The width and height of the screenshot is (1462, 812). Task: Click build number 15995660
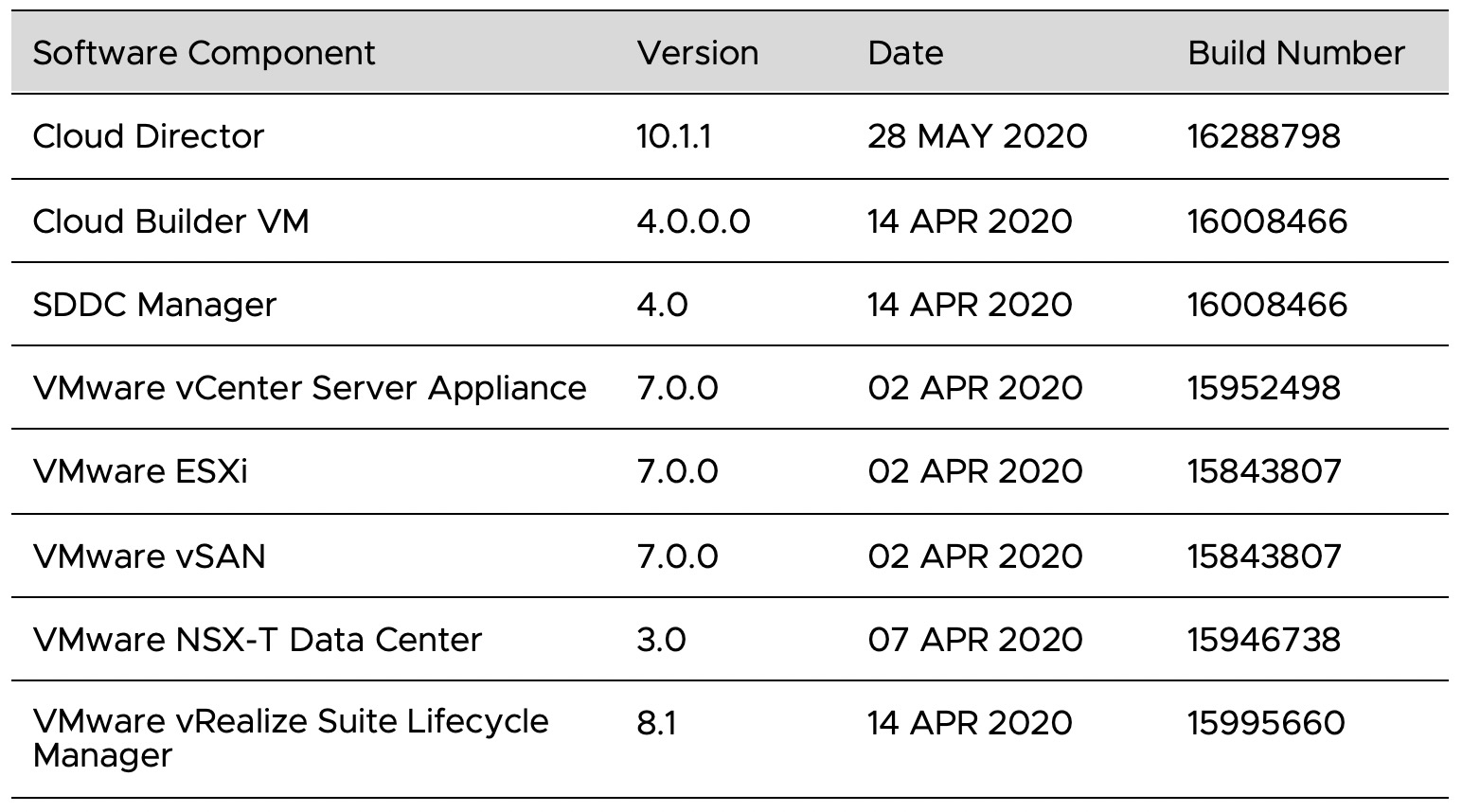1265,723
